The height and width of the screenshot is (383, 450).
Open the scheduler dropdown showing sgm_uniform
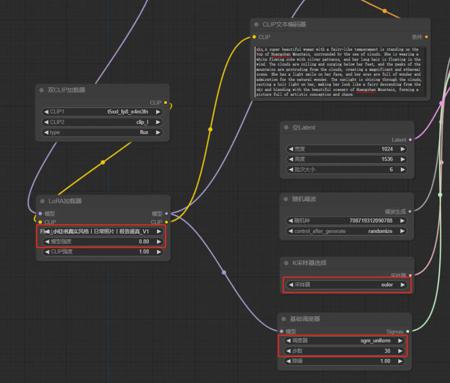(344, 341)
